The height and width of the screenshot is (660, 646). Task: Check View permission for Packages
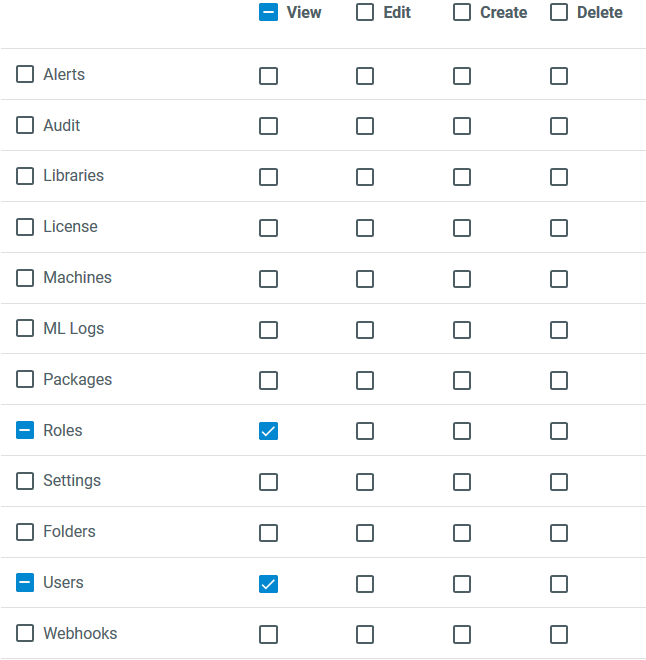(x=268, y=380)
